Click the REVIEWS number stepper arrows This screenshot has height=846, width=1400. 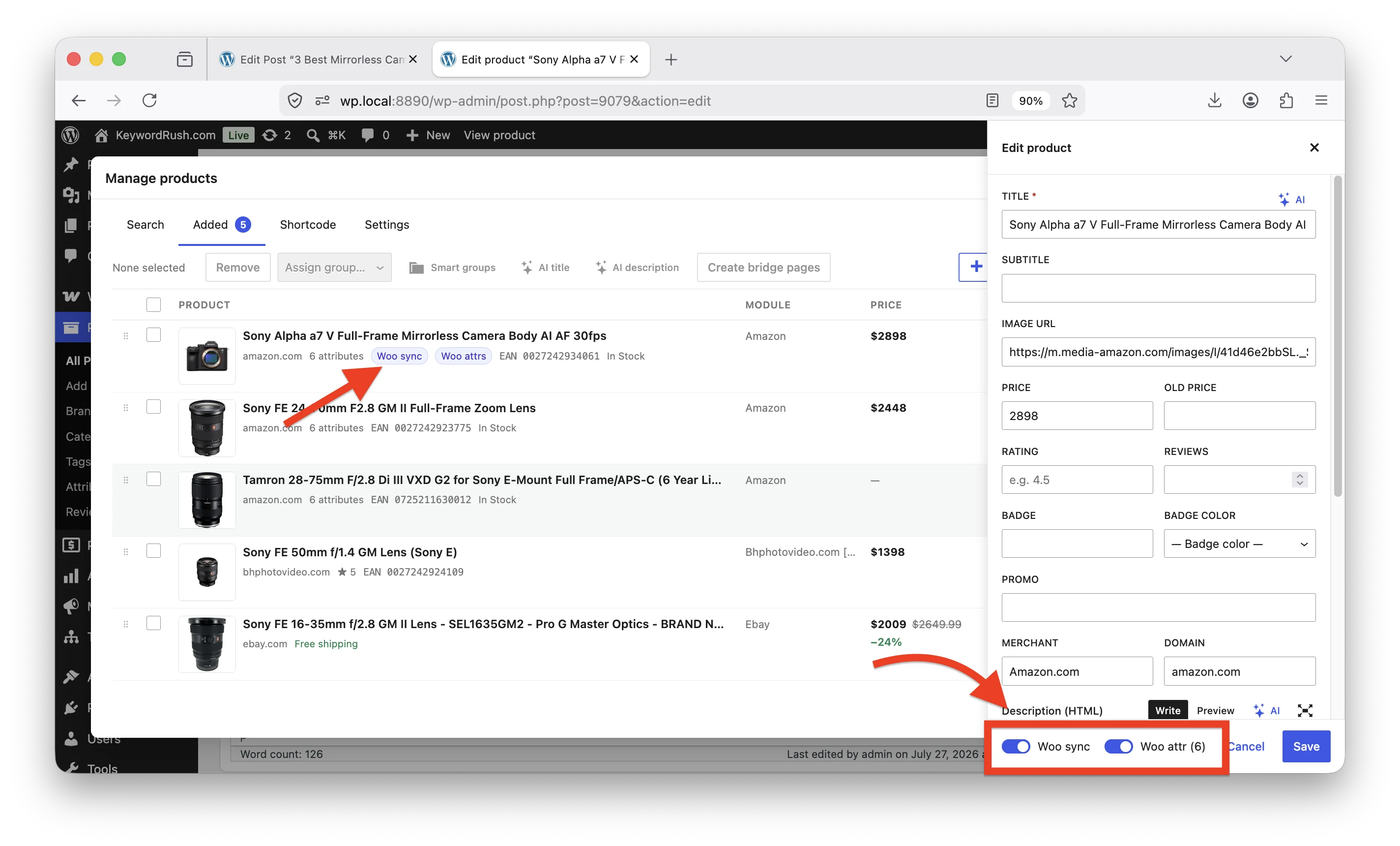coord(1299,480)
